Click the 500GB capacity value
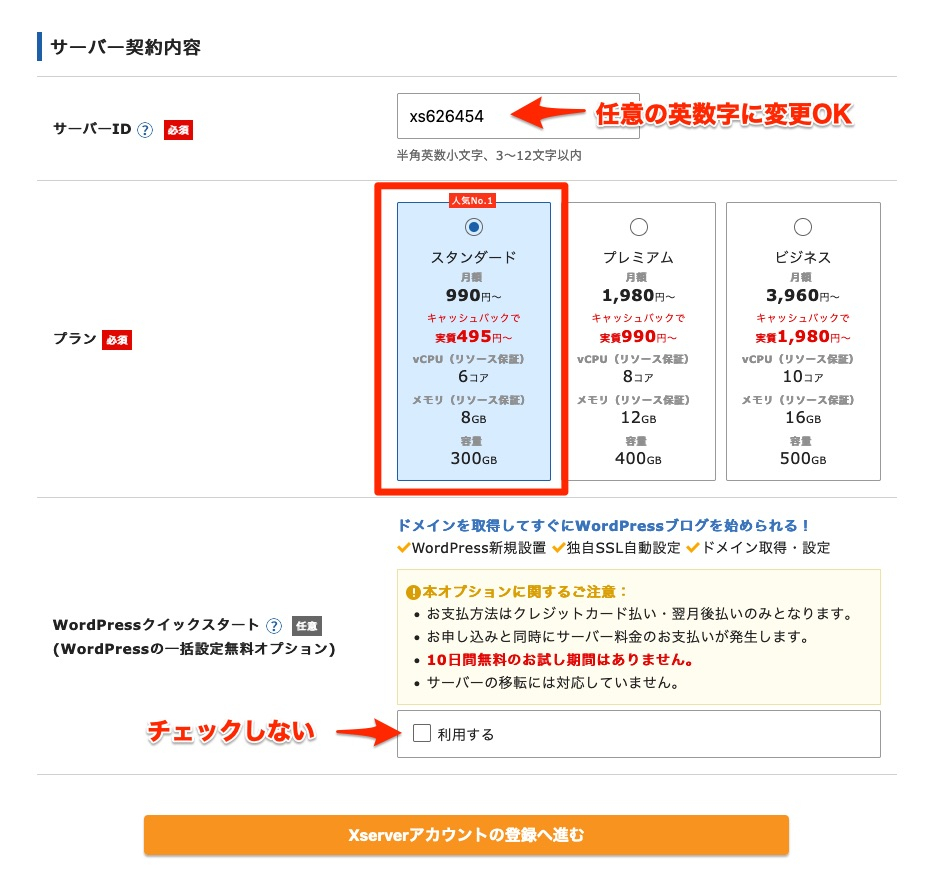 (x=803, y=459)
